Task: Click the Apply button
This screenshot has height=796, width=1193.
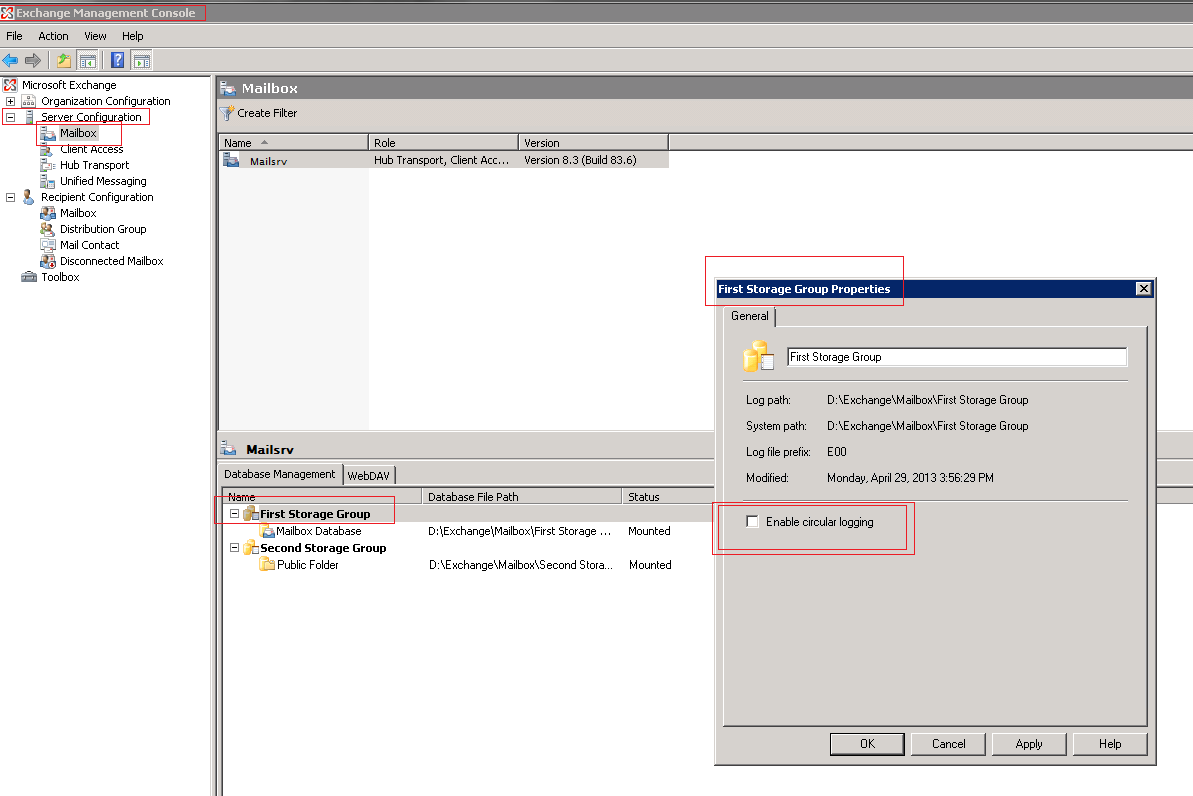Action: pos(1029,743)
